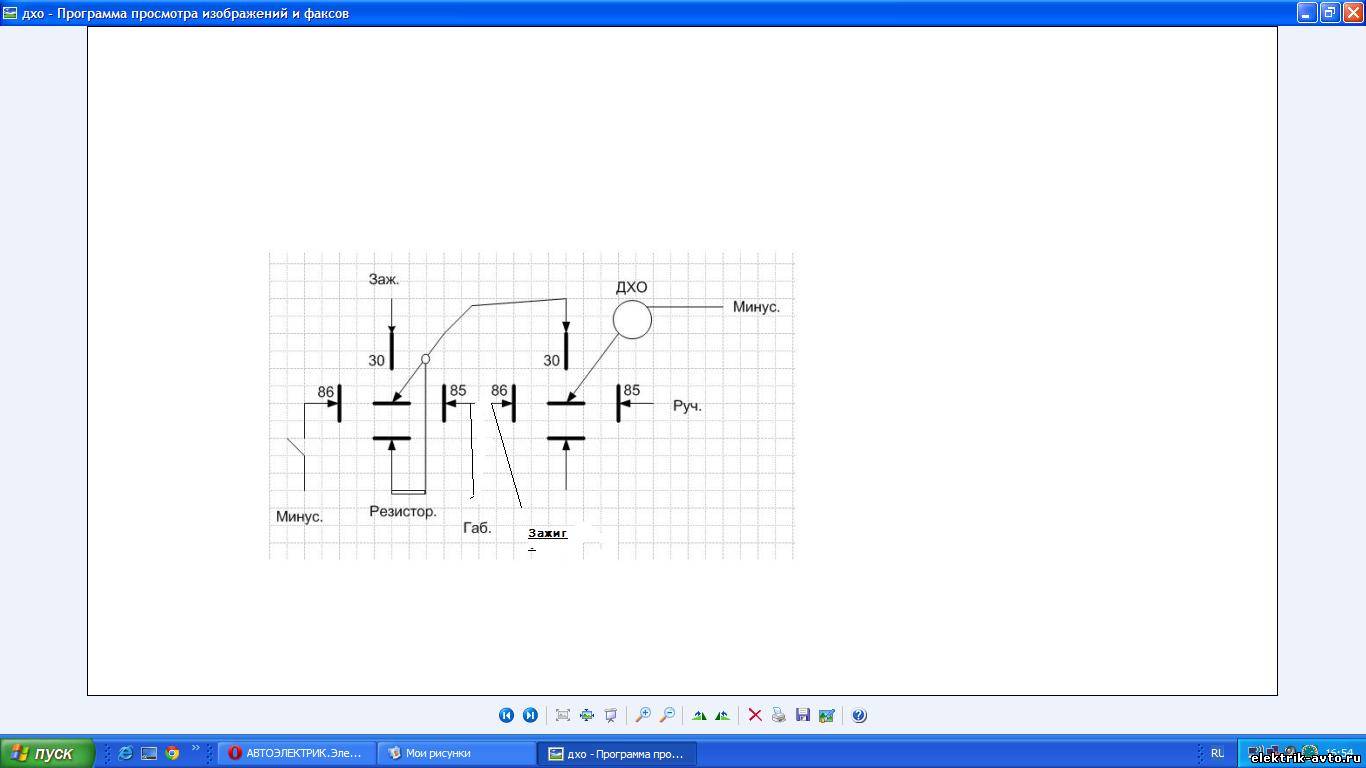Save a copy using floppy disk icon
Screen dimensions: 1366x768
(x=803, y=715)
